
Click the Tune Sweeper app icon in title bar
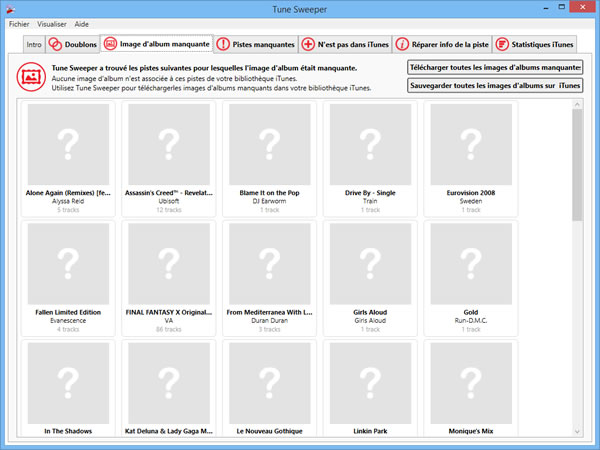pos(10,9)
